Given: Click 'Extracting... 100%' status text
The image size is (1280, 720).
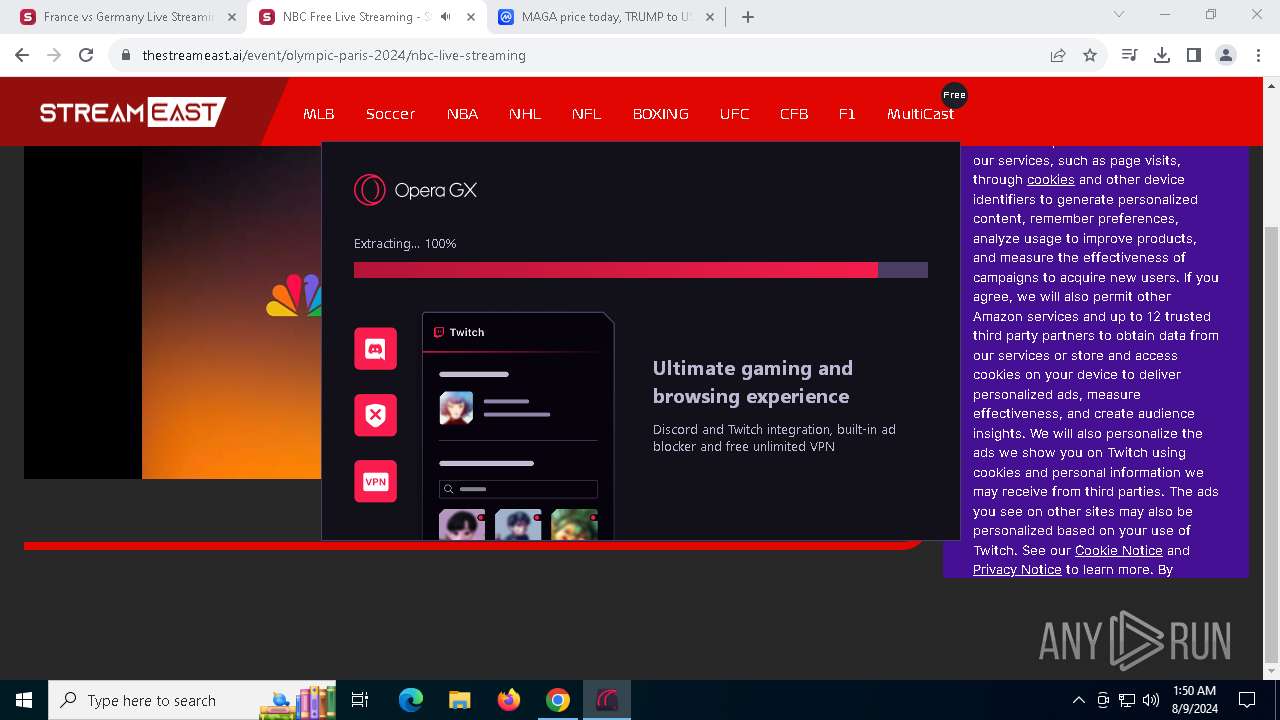Looking at the screenshot, I should 405,243.
